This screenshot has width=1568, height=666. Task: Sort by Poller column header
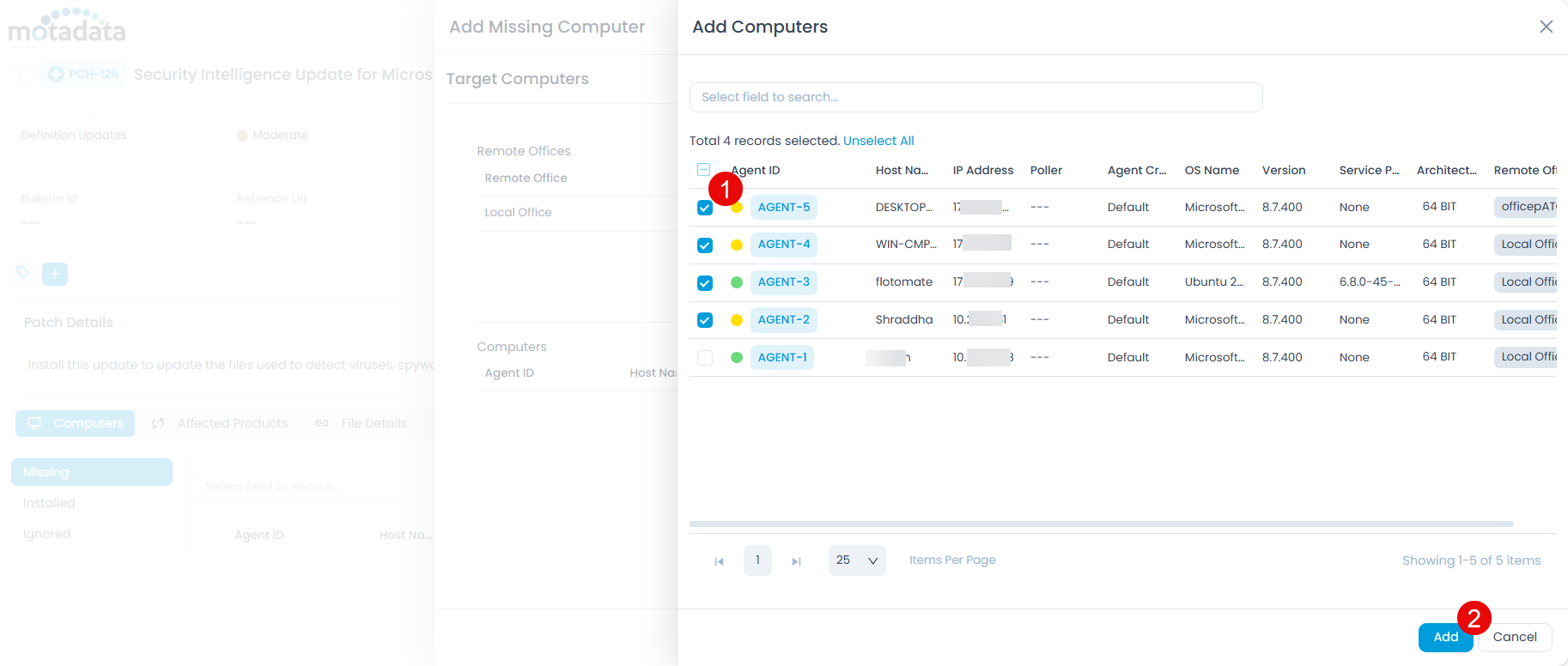point(1046,170)
